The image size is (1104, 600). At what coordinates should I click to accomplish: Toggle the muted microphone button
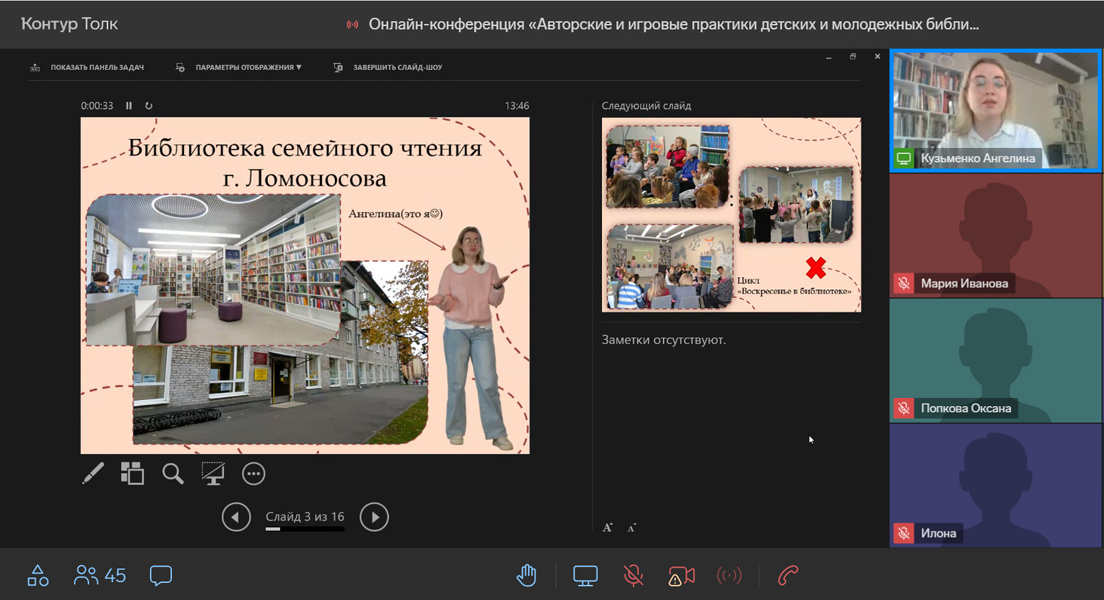[x=633, y=575]
